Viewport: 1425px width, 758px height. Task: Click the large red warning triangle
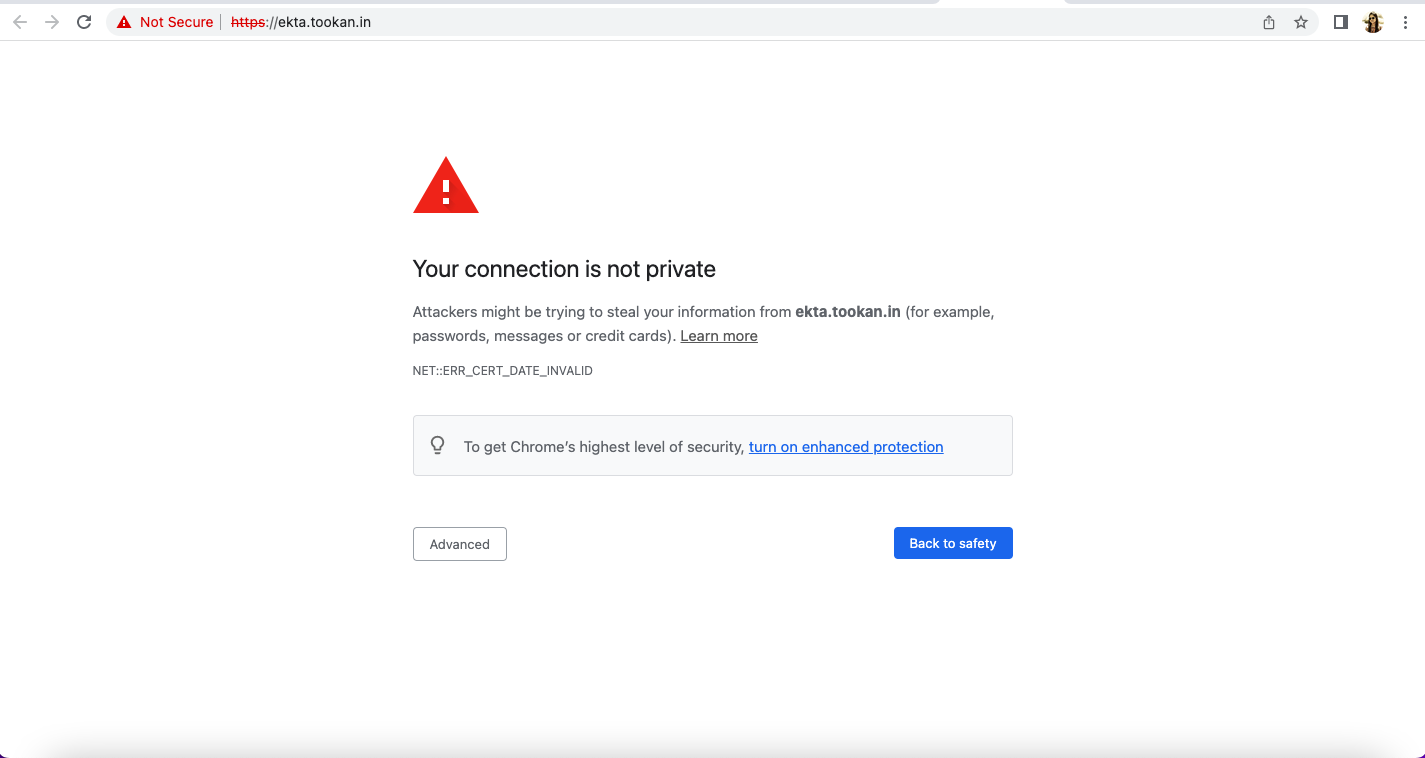coord(446,185)
